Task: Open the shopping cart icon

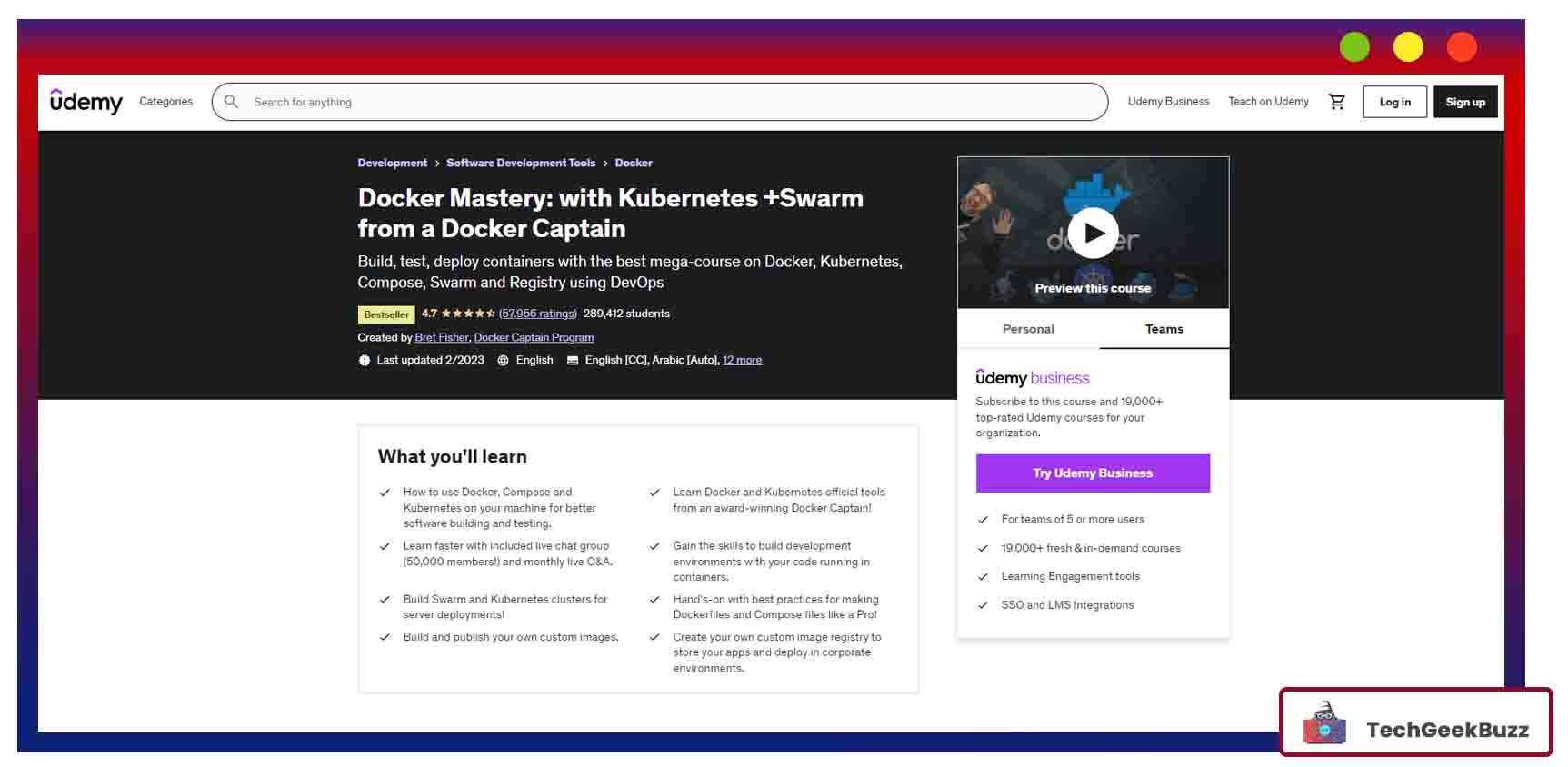Action: 1336,102
